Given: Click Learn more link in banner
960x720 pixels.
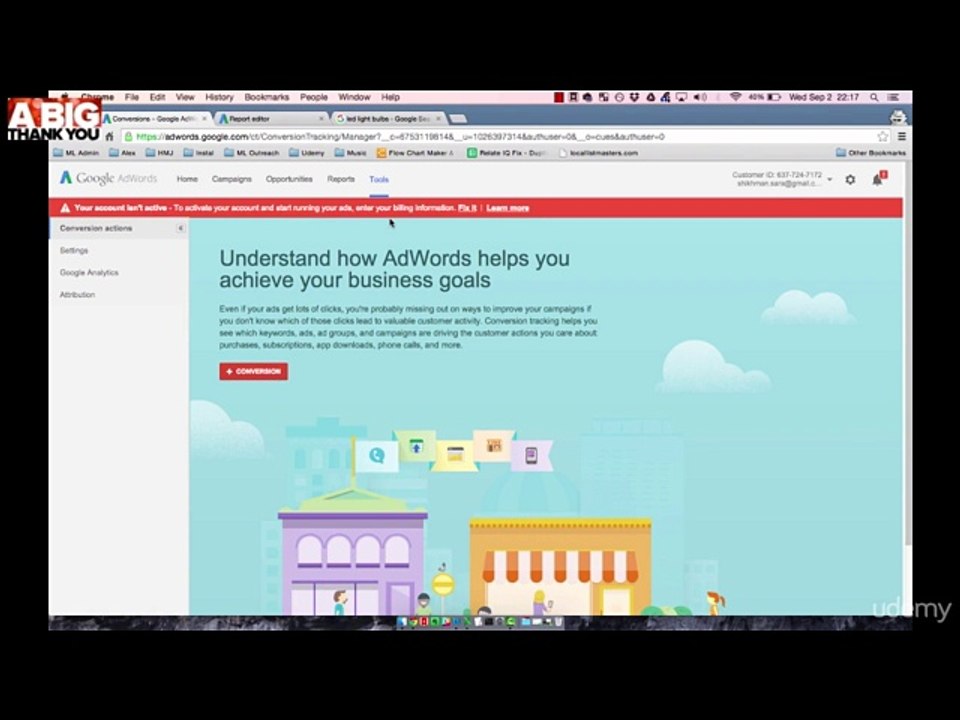Looking at the screenshot, I should [508, 208].
